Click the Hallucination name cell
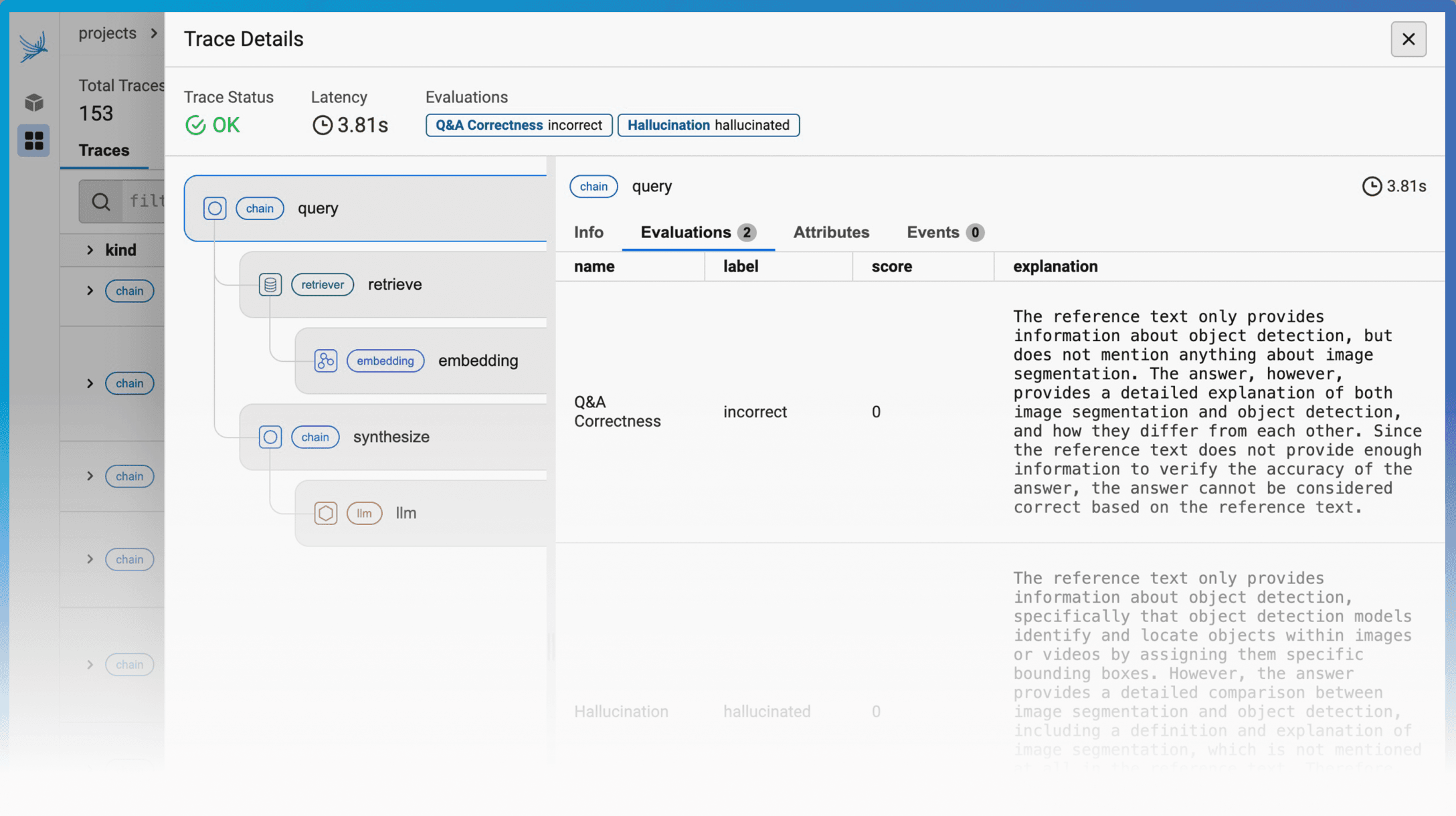This screenshot has height=816, width=1456. (621, 711)
